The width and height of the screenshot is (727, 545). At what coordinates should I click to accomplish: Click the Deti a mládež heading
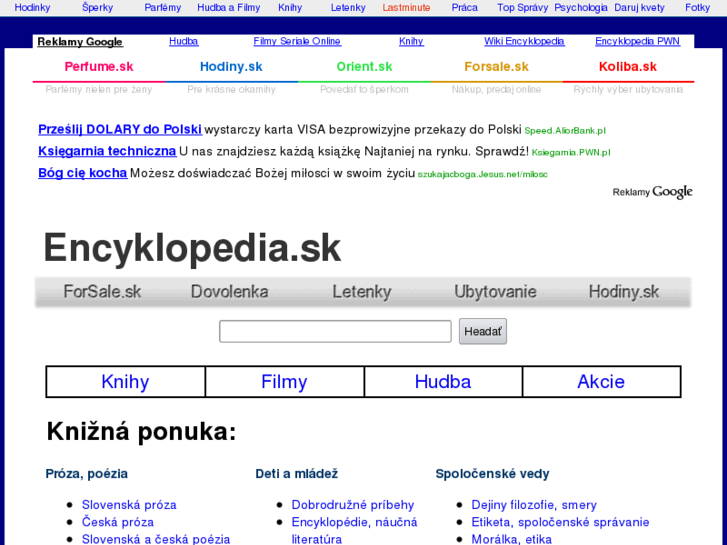tap(297, 474)
